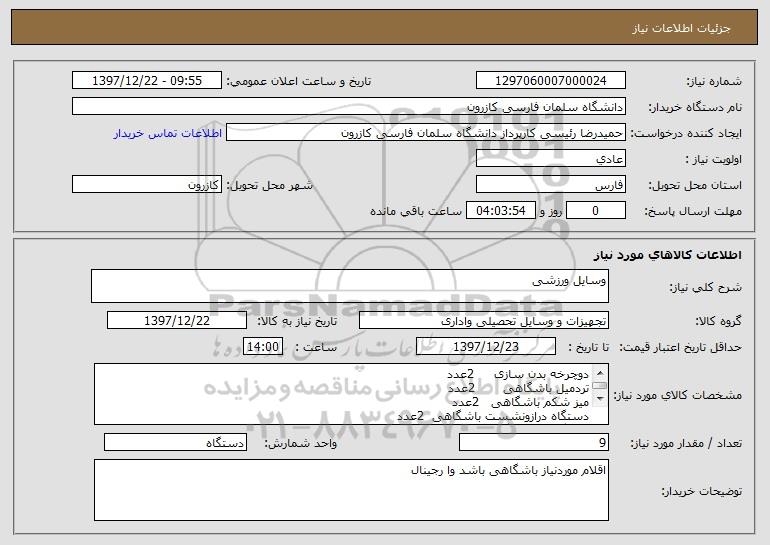
Task: Click the announcement date field 1397/12/22 - 09:55
Action: [x=147, y=81]
